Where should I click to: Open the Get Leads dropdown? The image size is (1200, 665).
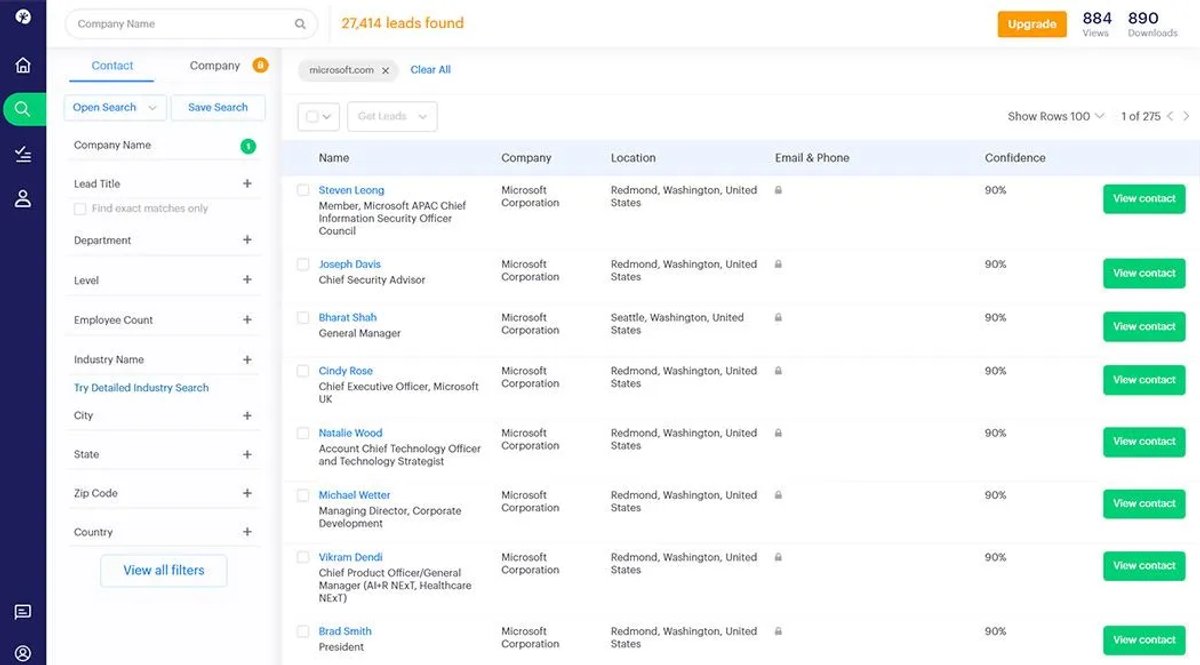[392, 116]
